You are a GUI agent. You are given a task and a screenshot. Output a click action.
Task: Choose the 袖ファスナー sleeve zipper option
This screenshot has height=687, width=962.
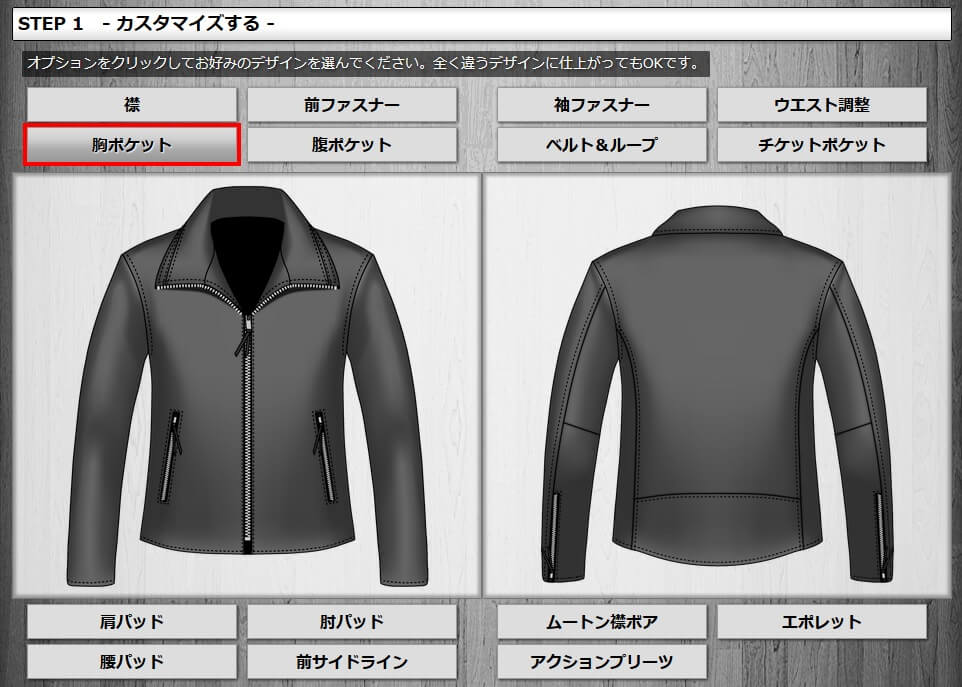[602, 105]
